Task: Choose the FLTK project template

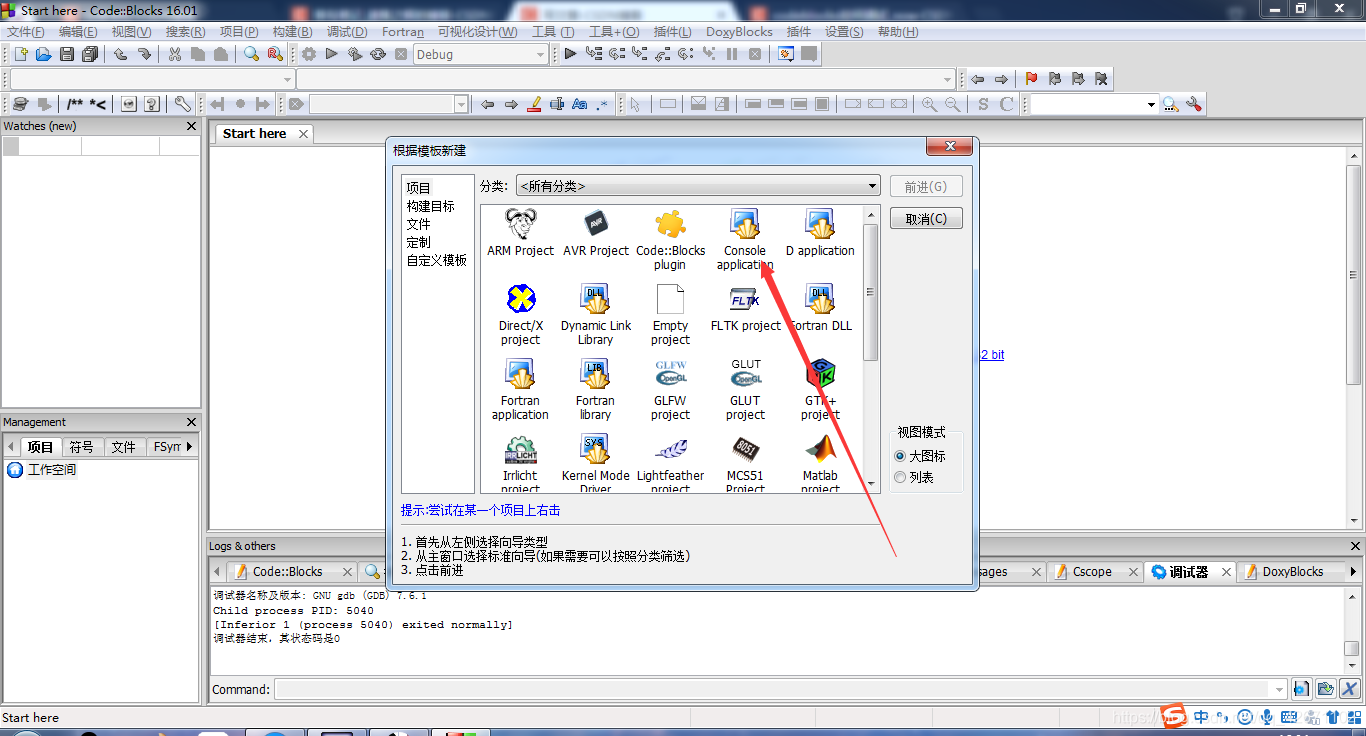Action: click(x=745, y=308)
